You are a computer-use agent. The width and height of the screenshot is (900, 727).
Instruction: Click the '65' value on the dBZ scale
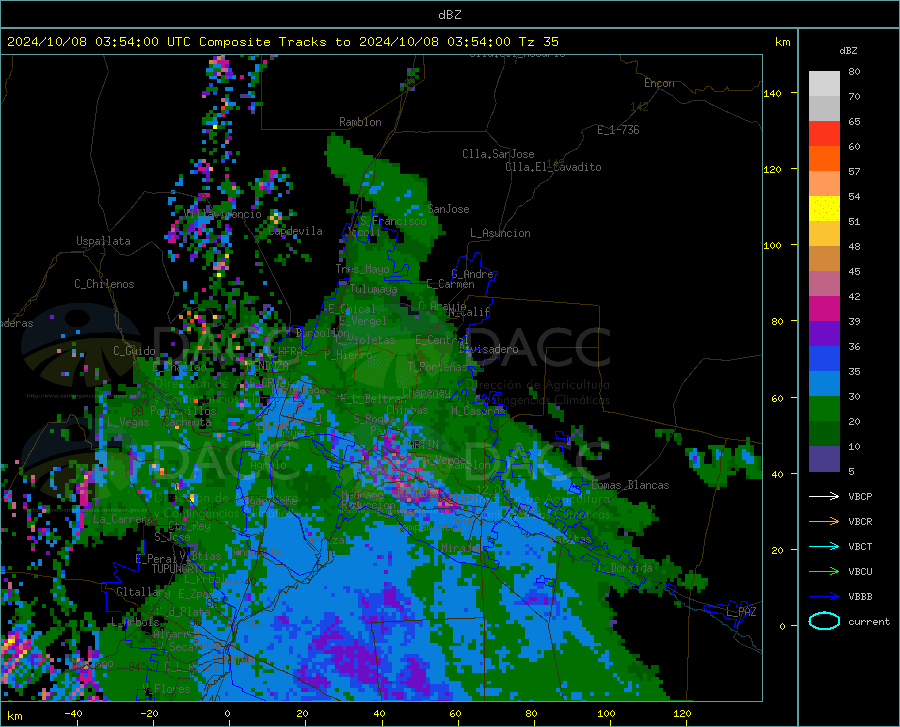pos(854,122)
